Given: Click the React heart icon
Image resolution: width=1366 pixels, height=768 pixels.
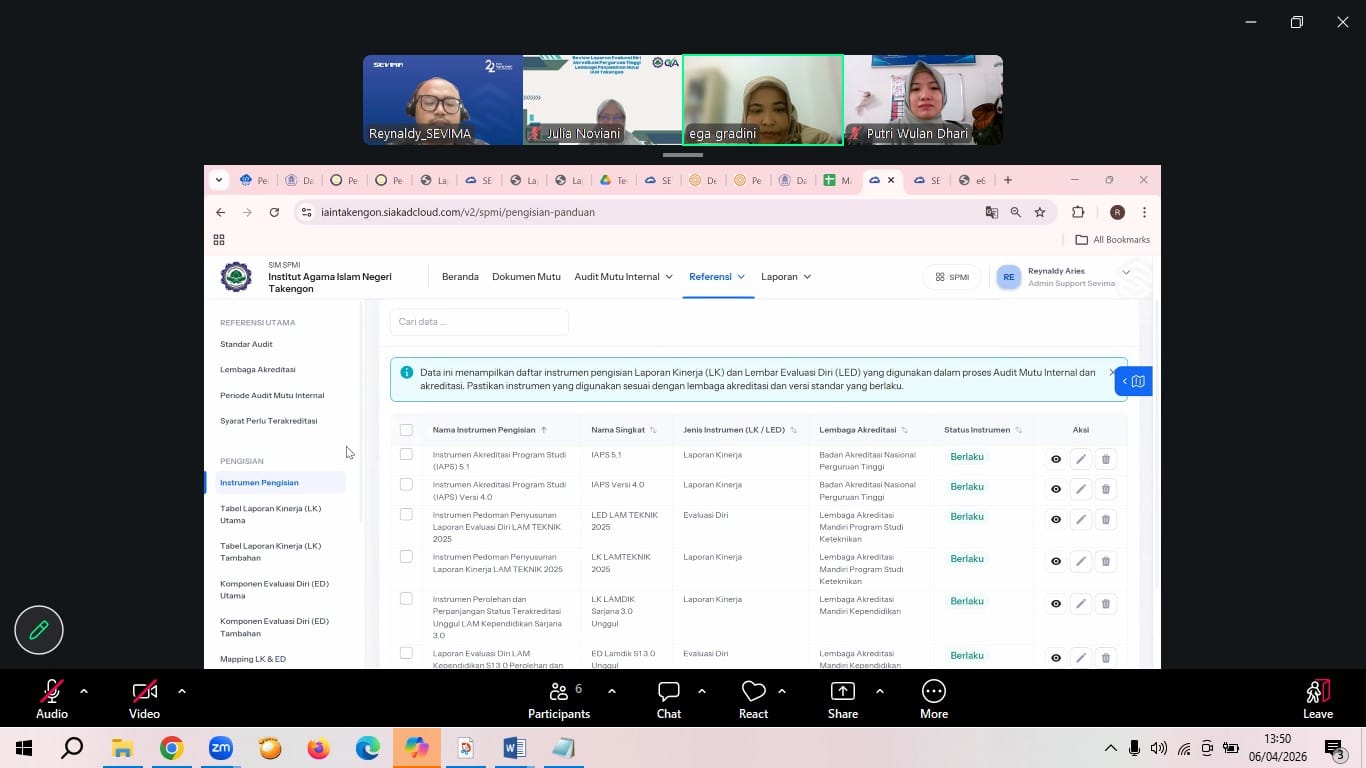Looking at the screenshot, I should tap(753, 691).
